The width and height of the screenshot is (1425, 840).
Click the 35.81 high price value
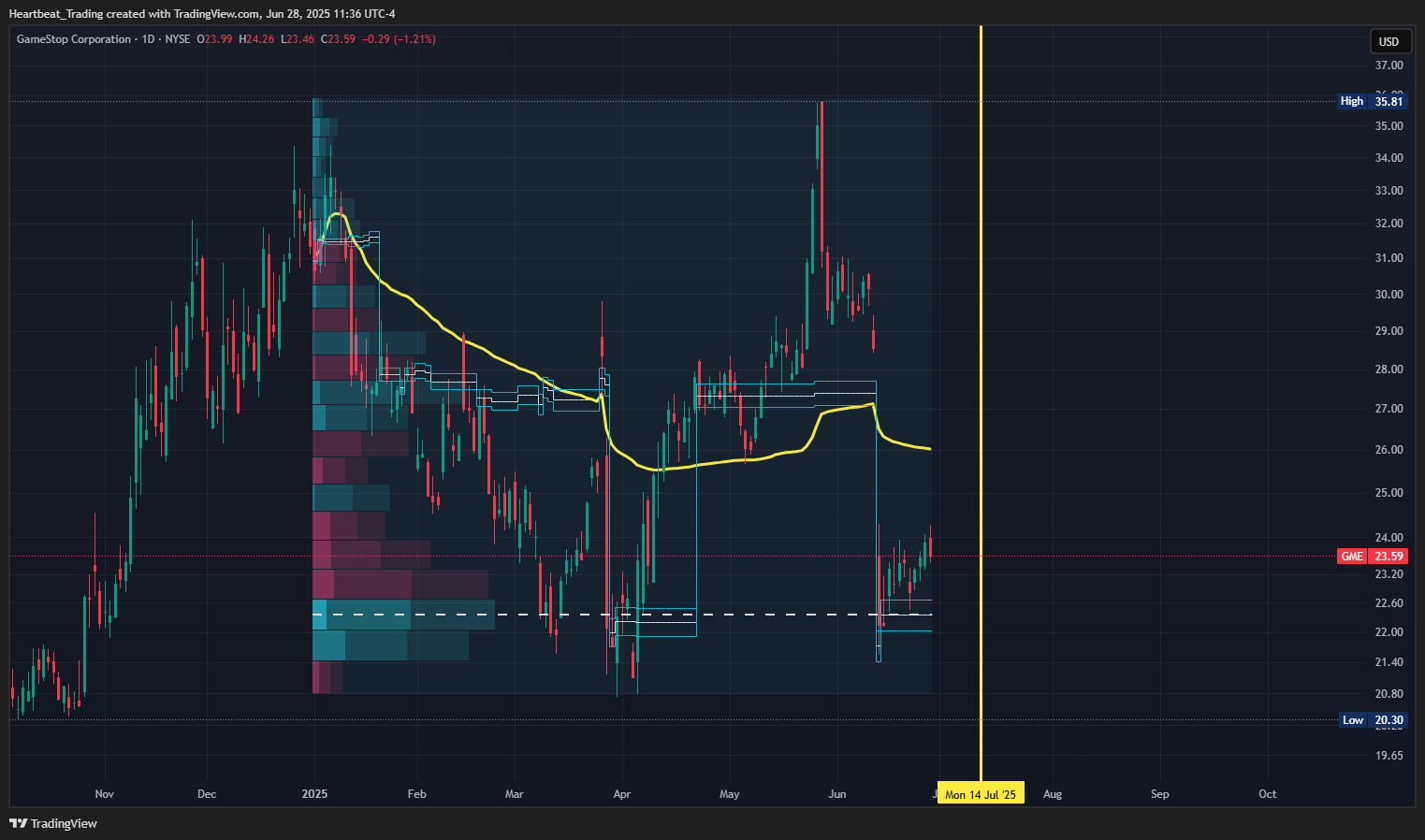pos(1389,101)
